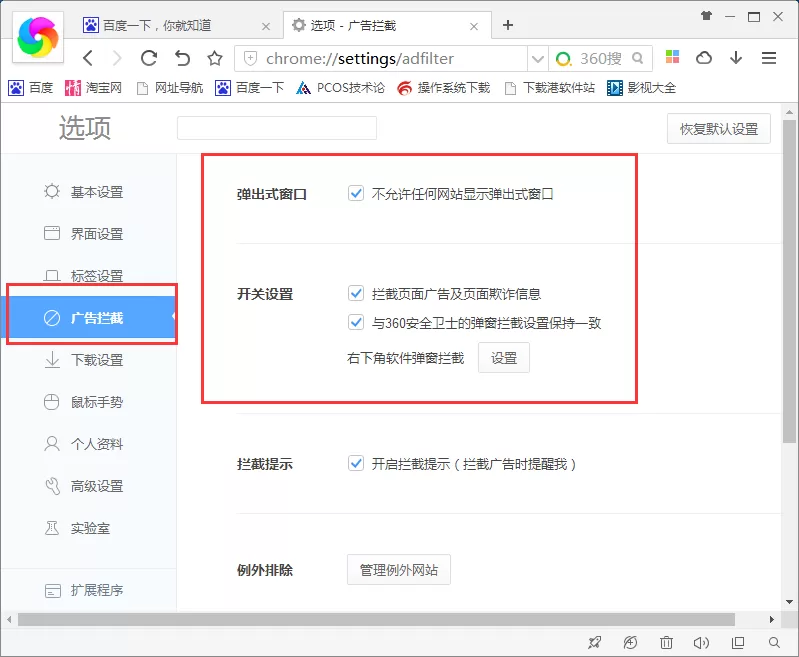The image size is (799, 657).
Task: Open 鼠标手势 in sidebar
Action: [89, 402]
